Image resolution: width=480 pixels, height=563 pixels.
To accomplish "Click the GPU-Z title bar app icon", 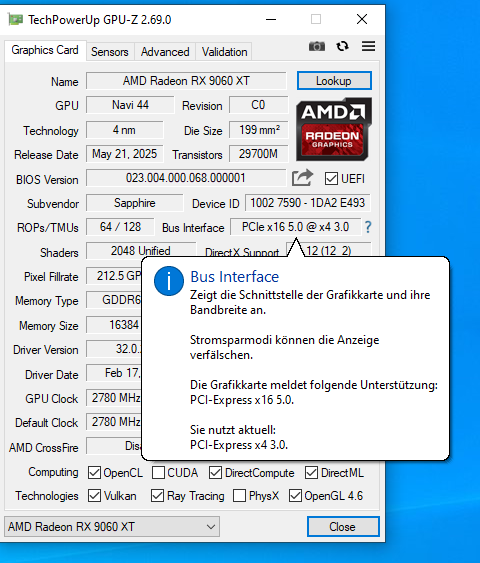I will click(x=15, y=19).
